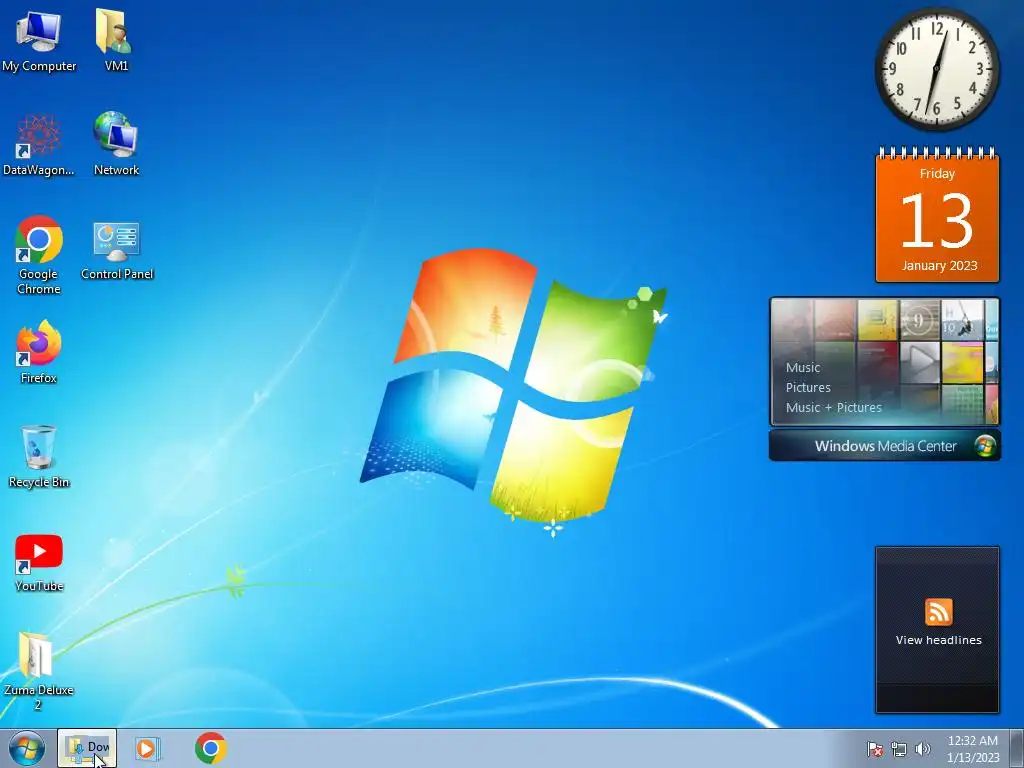Open the My Computer desktop icon

39,40
